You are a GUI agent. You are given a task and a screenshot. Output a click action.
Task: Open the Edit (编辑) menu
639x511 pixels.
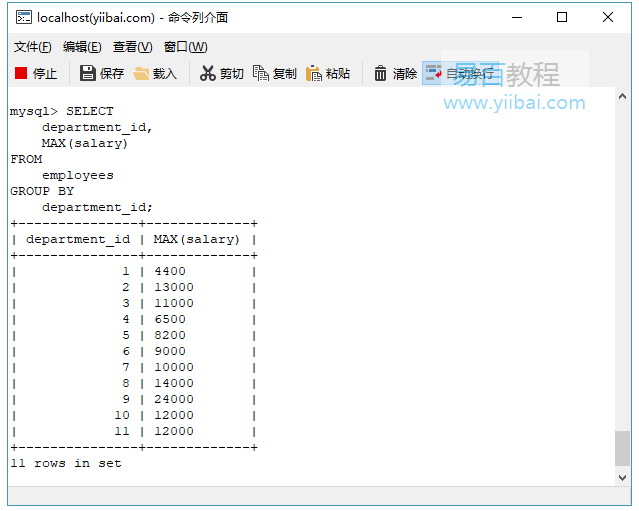click(x=82, y=47)
